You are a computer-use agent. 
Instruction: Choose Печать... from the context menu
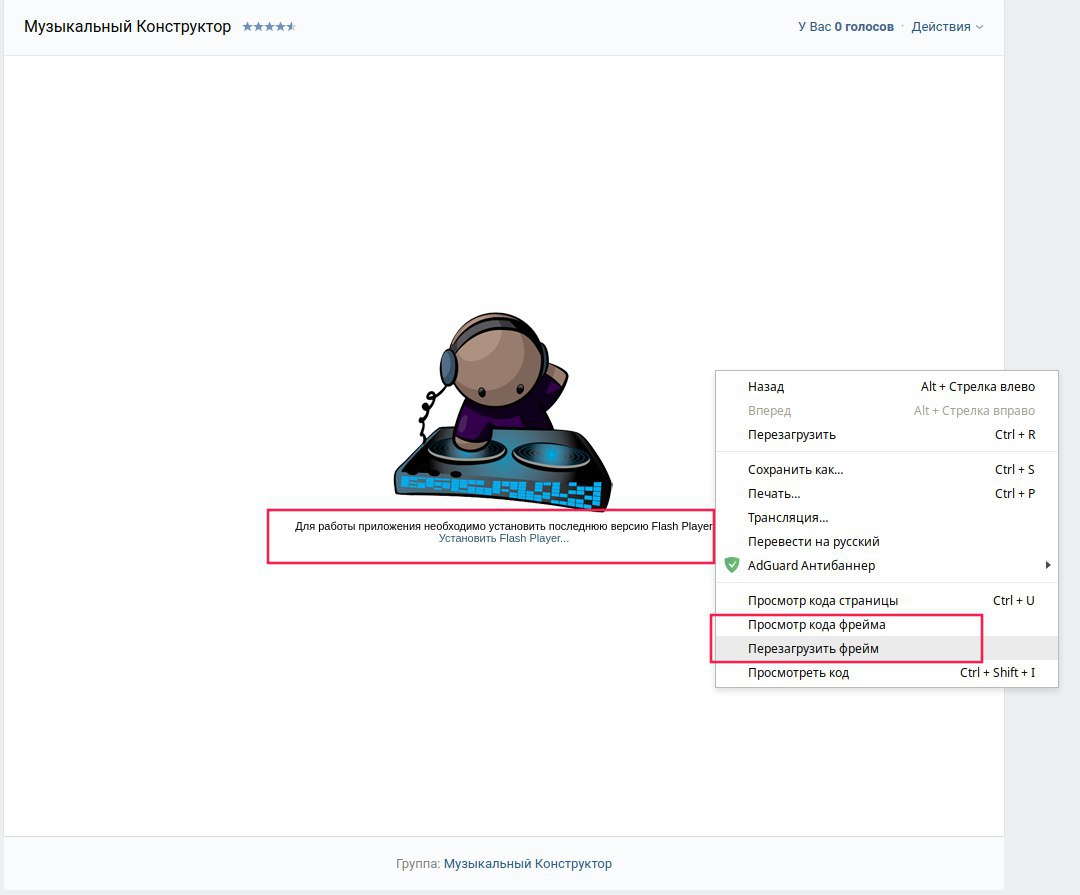[x=886, y=494]
